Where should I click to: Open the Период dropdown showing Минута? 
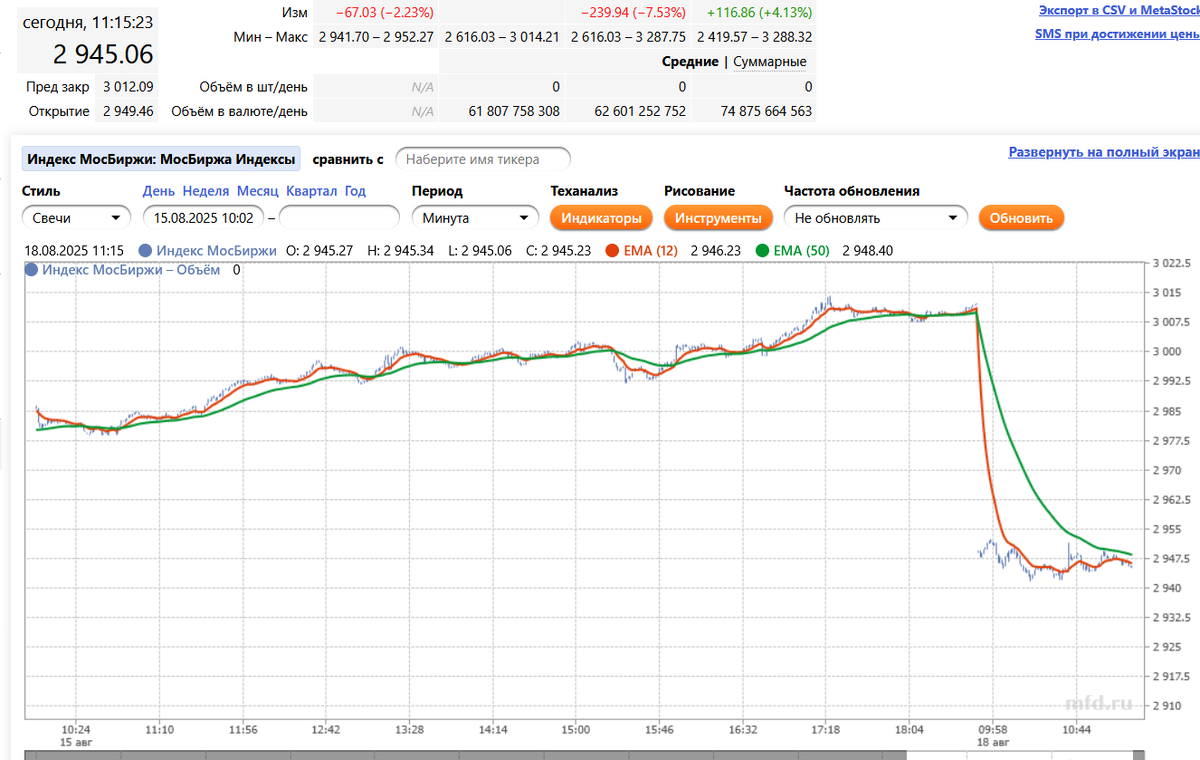(x=475, y=217)
